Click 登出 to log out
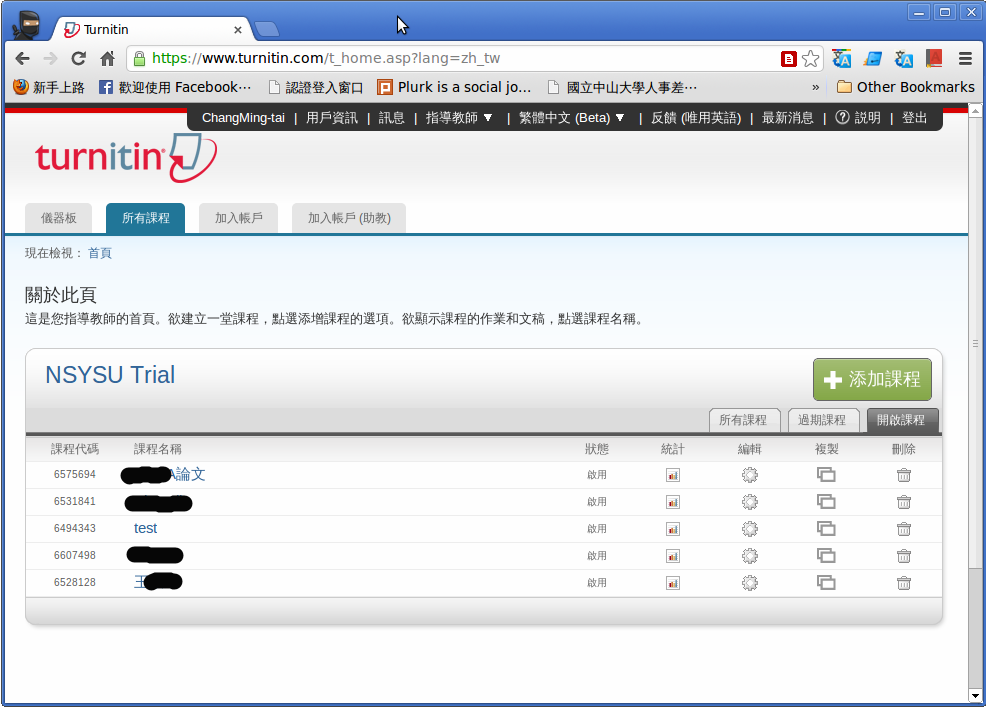Viewport: 986px width, 707px height. [914, 118]
